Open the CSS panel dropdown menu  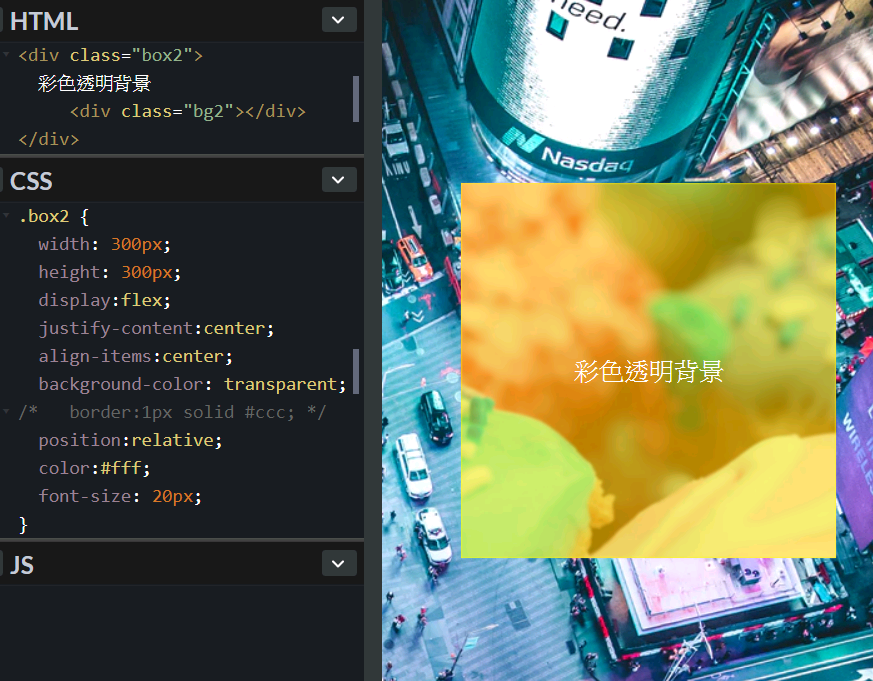pos(339,180)
